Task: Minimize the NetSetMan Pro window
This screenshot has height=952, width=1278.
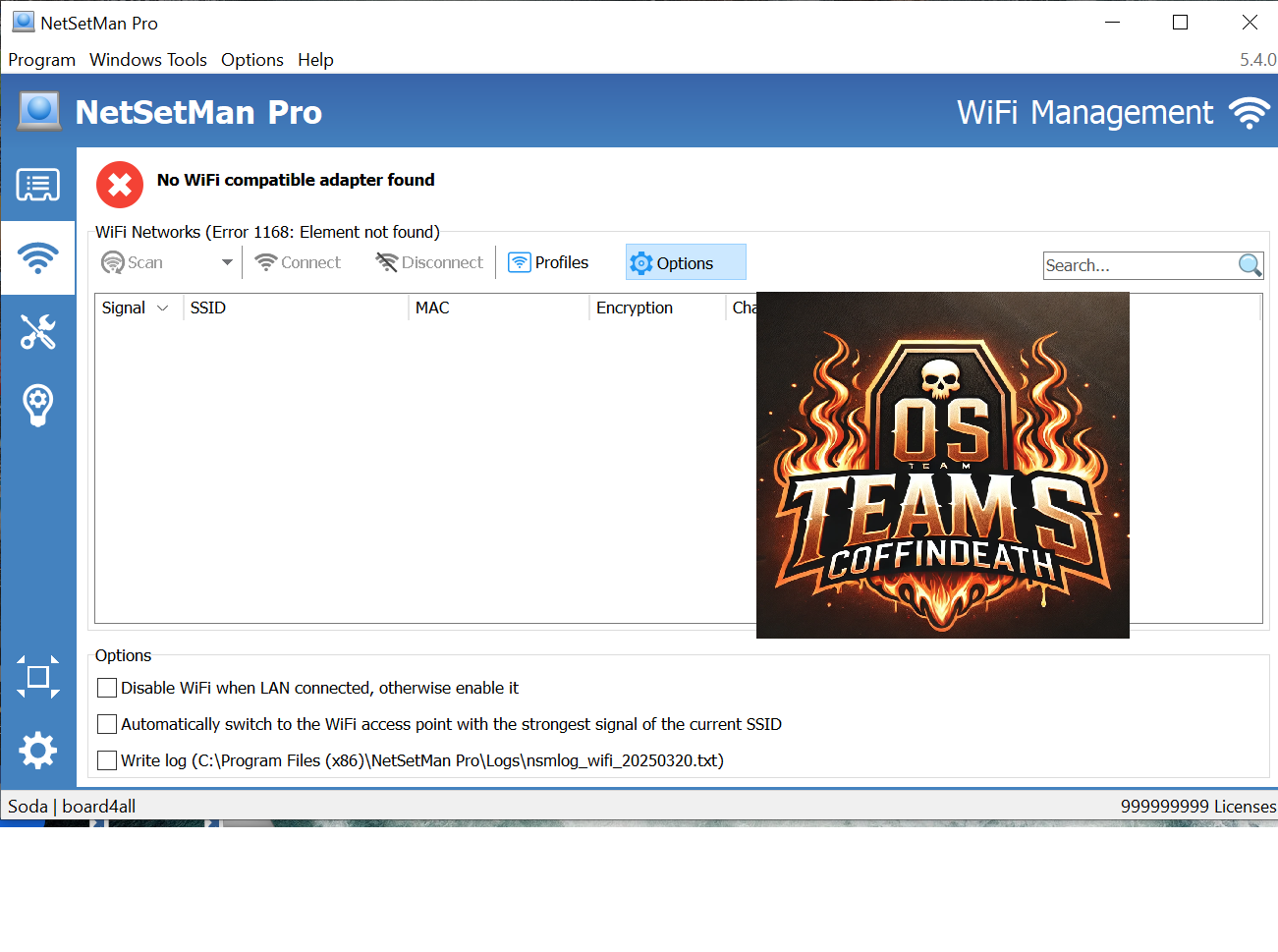Action: [x=1112, y=22]
